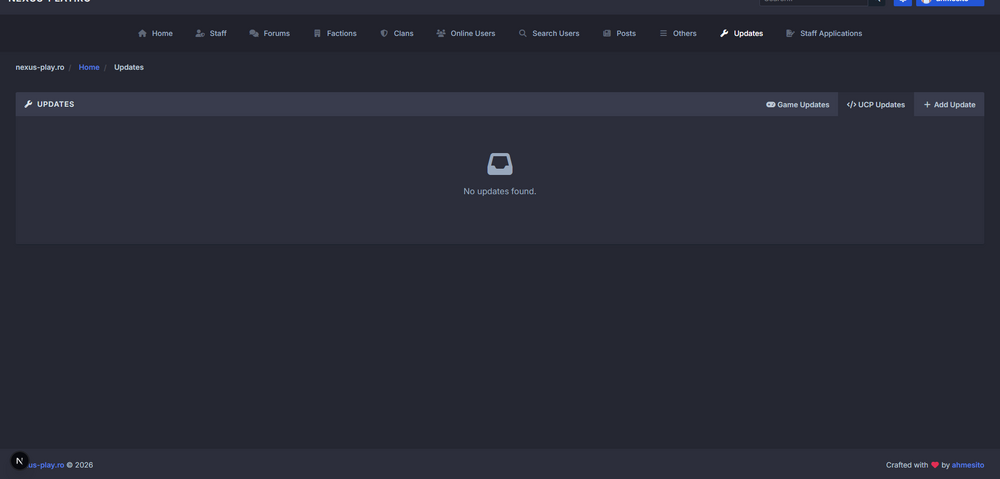Click the Updates wrench icon in navbar
Screen dimensions: 1000x479
[x=724, y=33]
